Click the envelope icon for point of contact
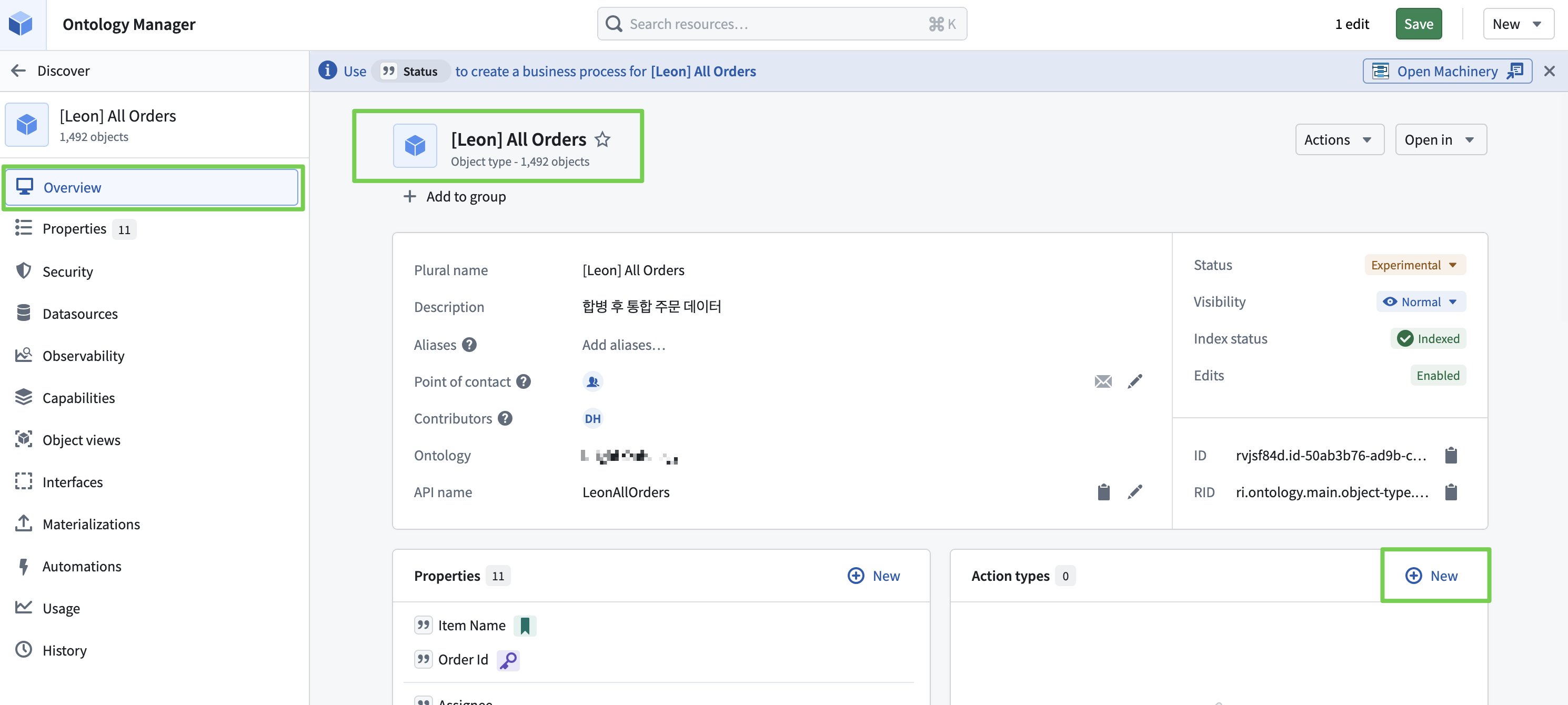1568x705 pixels. point(1103,382)
